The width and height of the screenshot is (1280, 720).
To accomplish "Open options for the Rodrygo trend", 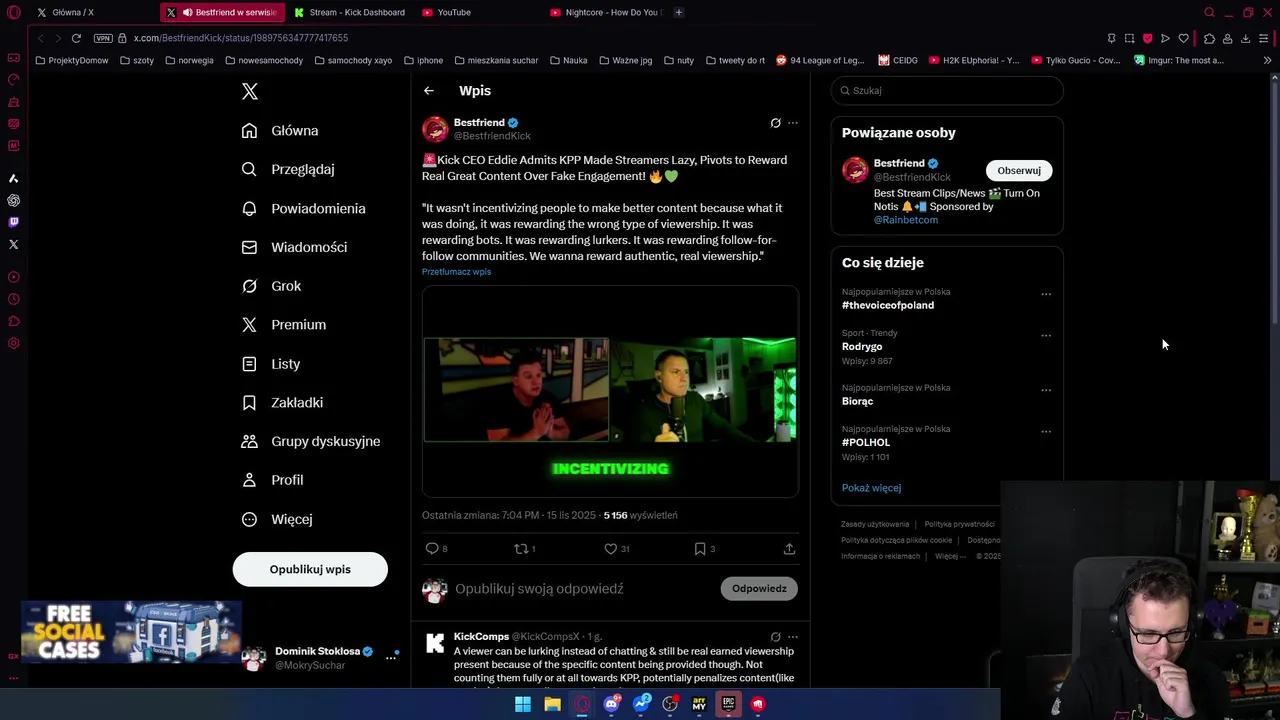I will pos(1046,335).
